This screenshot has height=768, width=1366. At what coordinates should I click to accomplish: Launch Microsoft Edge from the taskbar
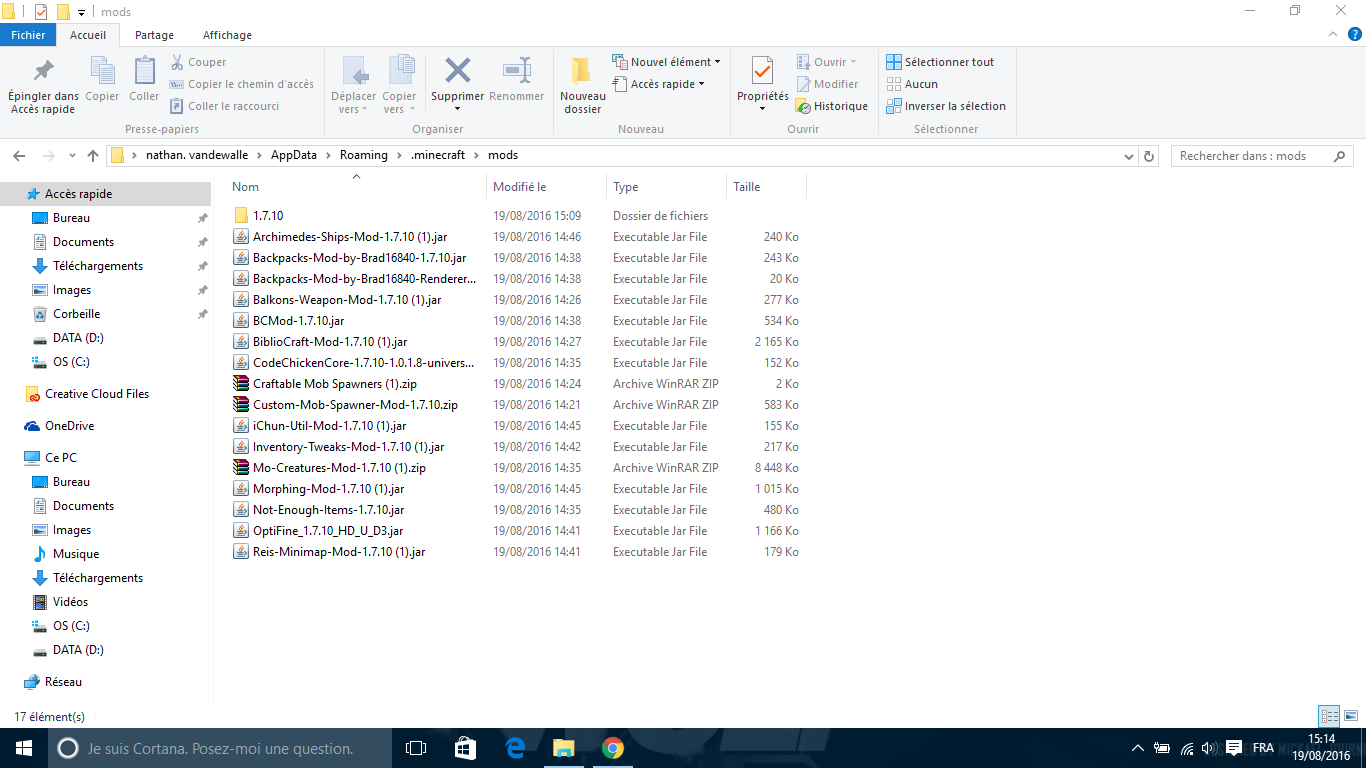point(515,748)
